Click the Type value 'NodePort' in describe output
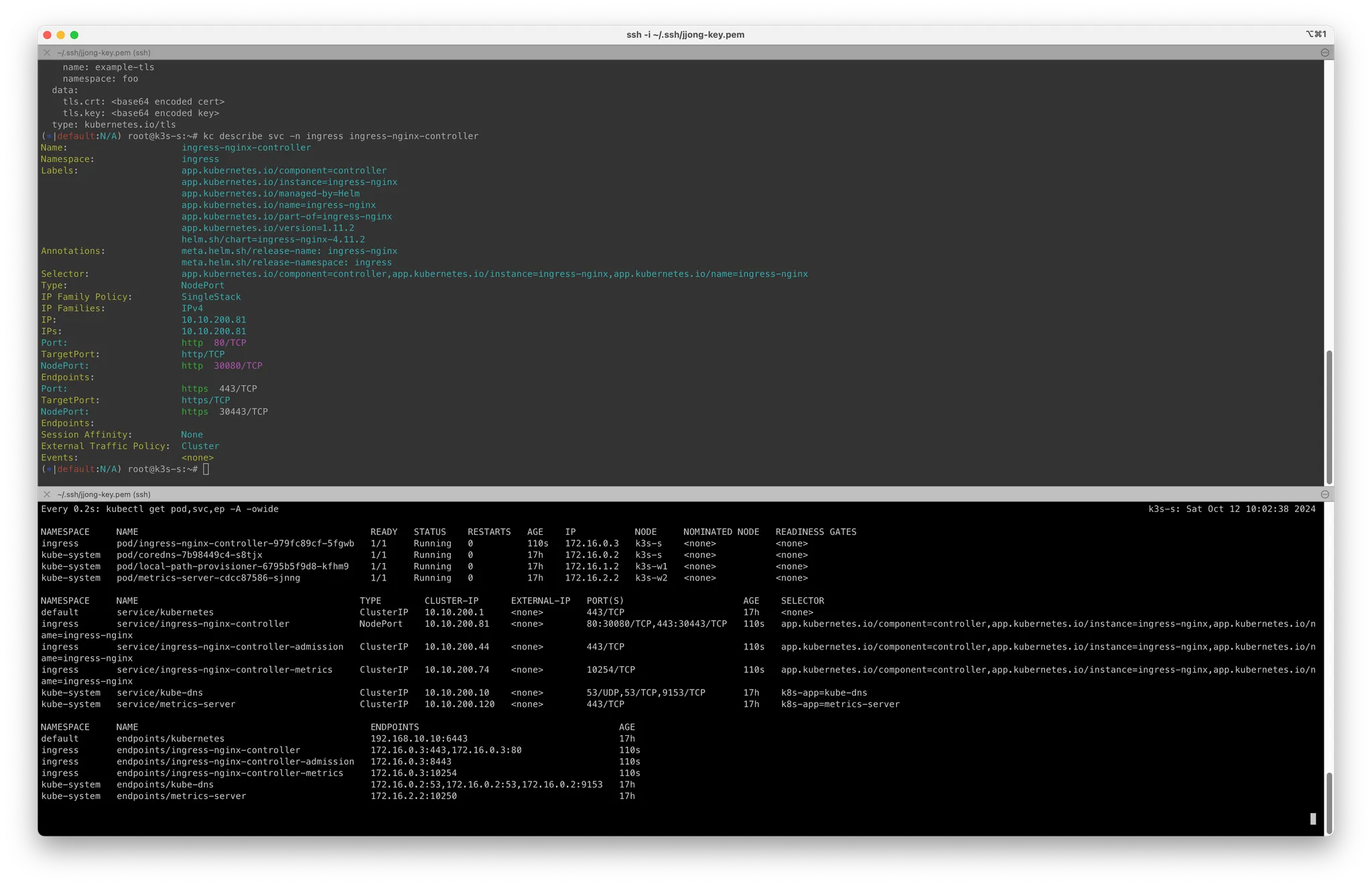The image size is (1372, 886). click(x=202, y=286)
